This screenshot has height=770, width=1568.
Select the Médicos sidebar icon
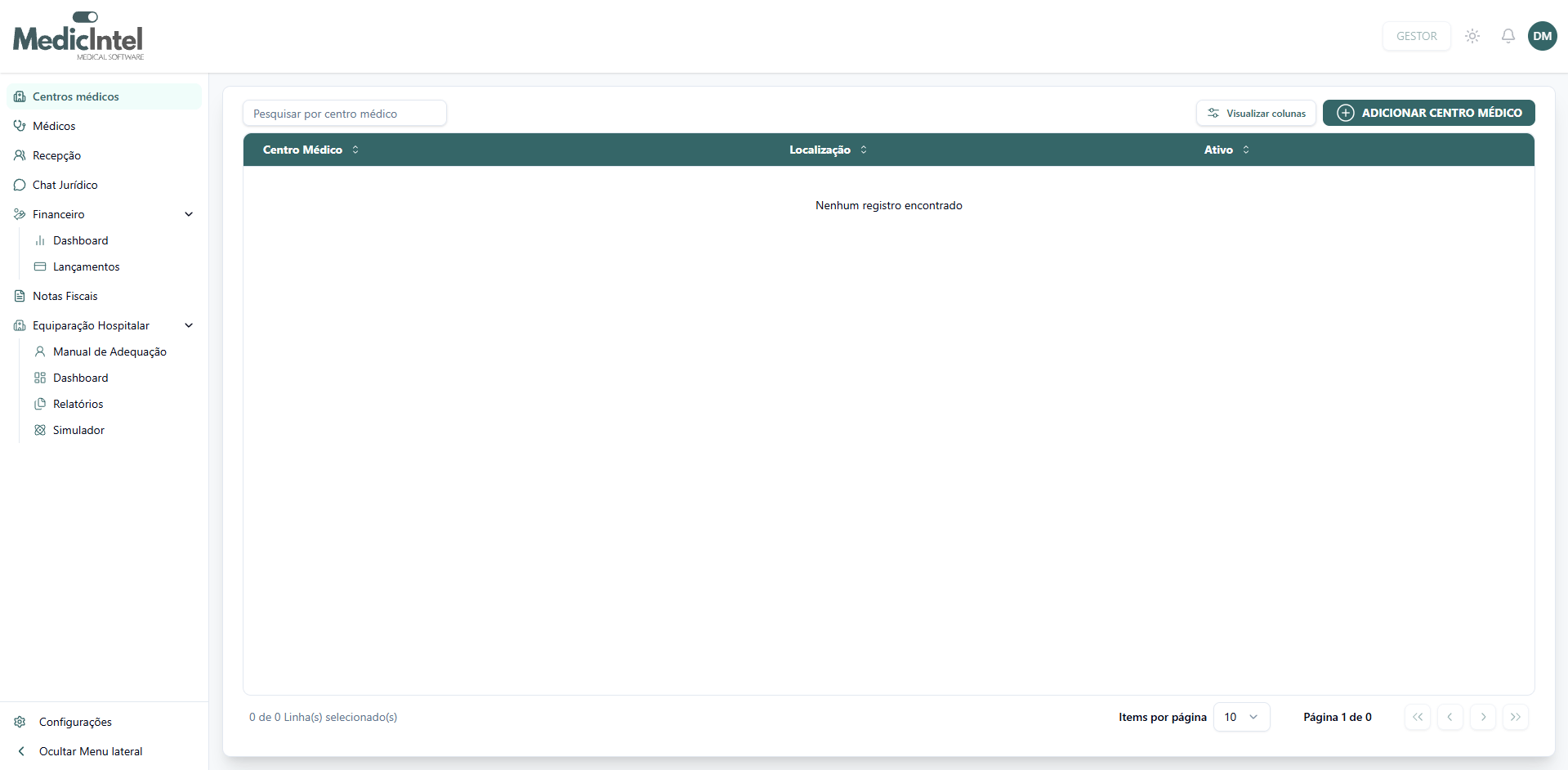[19, 126]
